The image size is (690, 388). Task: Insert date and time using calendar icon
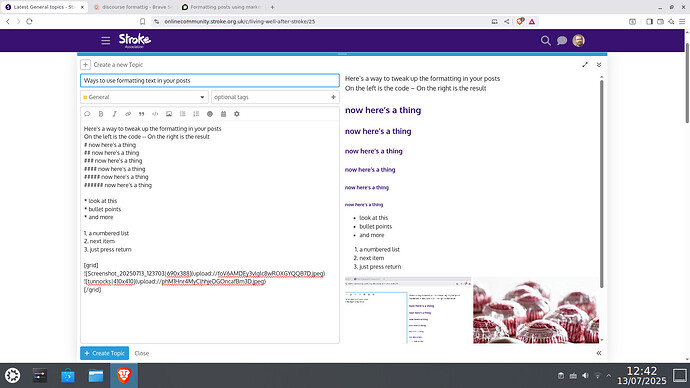click(x=224, y=114)
